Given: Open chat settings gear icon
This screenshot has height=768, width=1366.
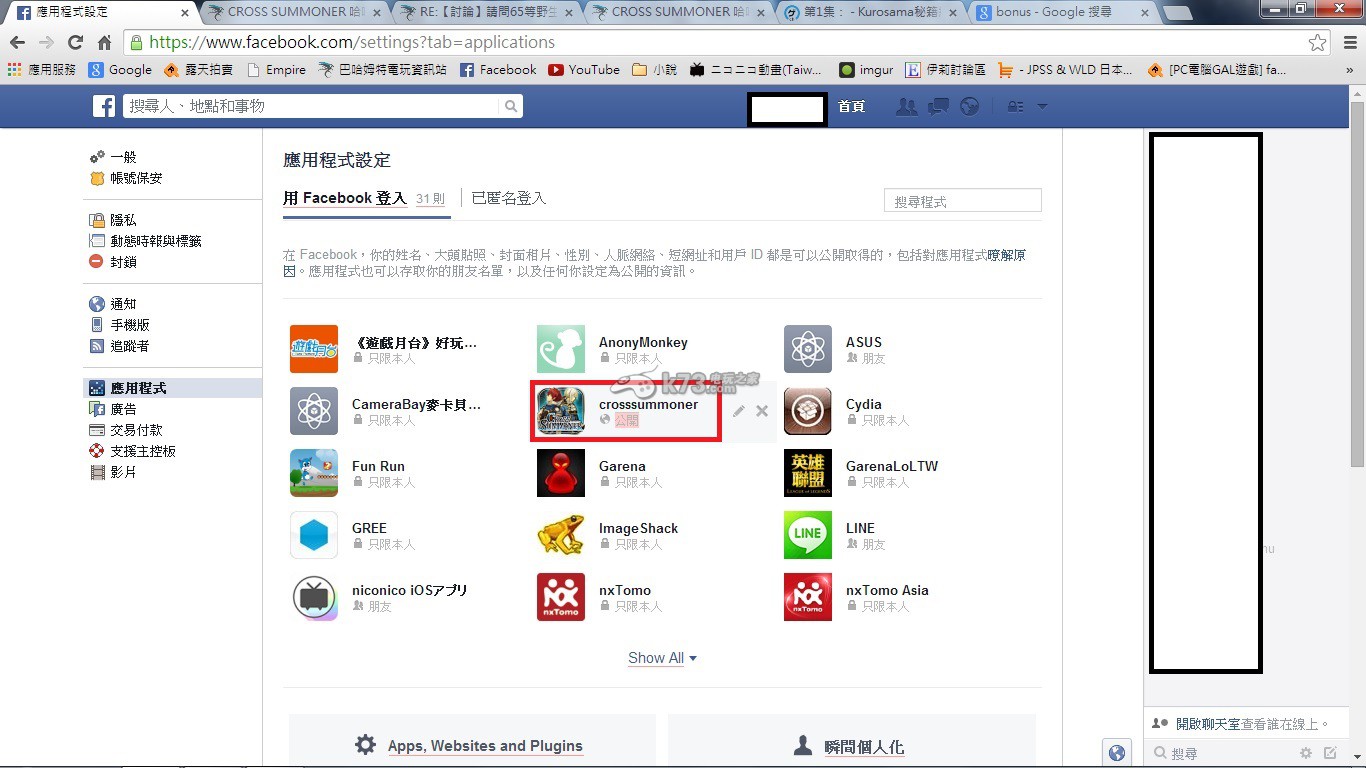Looking at the screenshot, I should tap(1306, 753).
